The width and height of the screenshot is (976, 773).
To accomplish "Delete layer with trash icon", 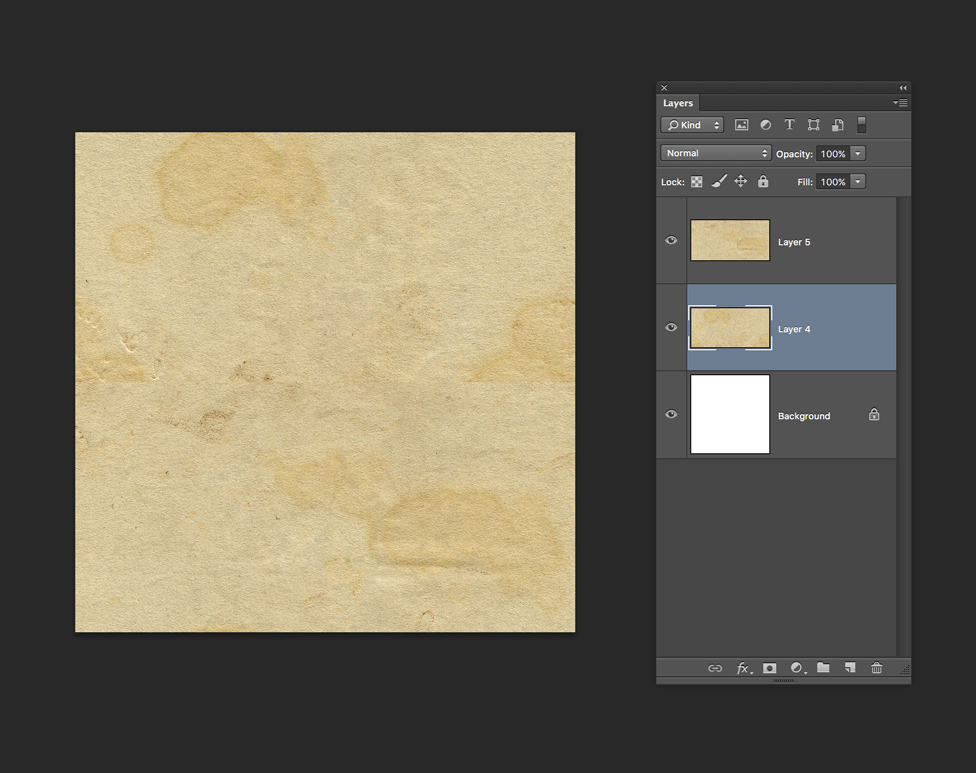I will 876,668.
